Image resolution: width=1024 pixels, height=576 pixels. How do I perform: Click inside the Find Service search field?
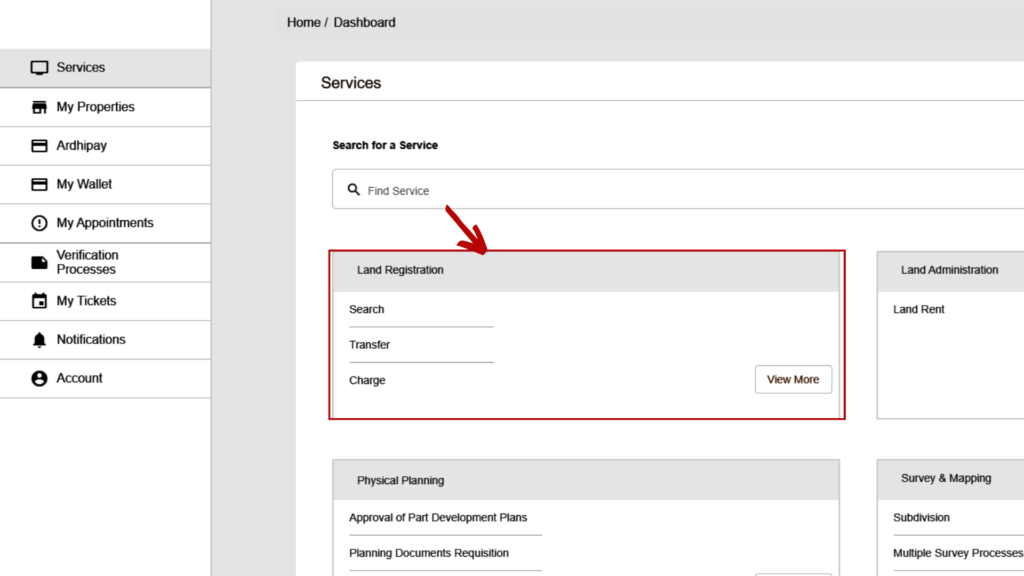point(678,189)
